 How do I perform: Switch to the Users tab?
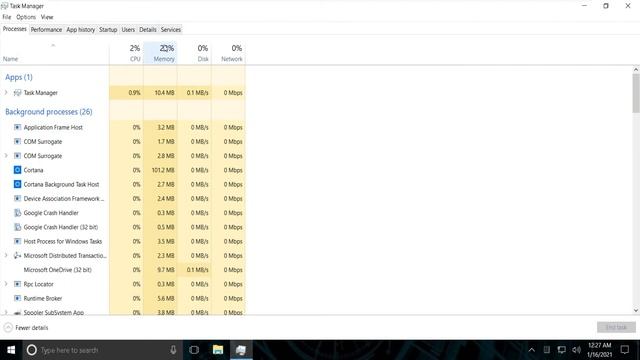click(x=128, y=29)
